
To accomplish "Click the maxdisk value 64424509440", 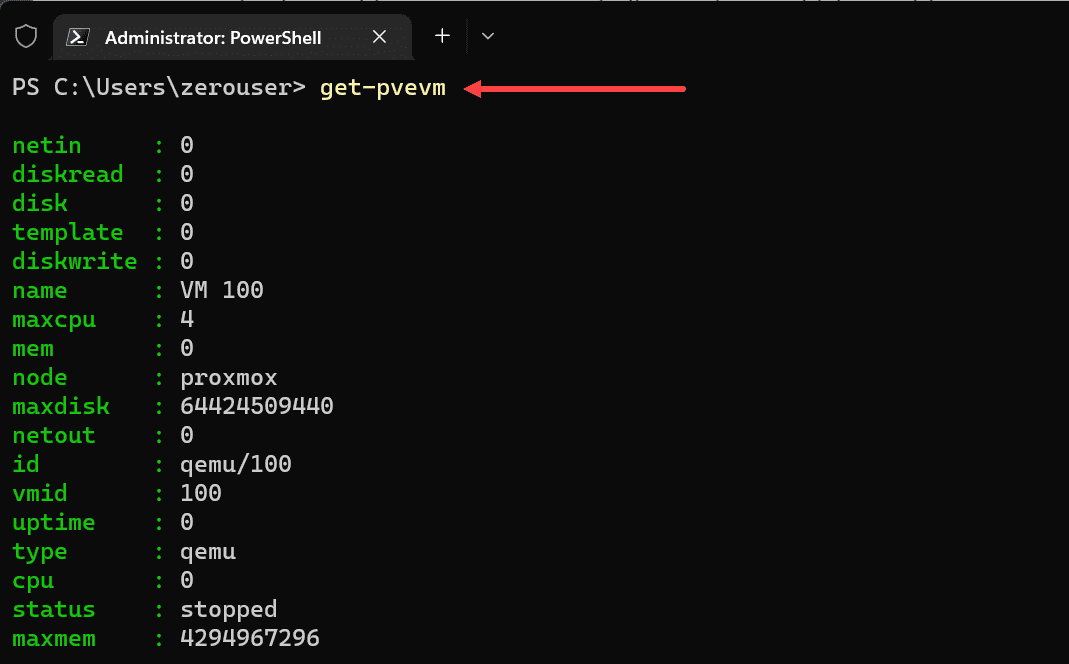I will tap(257, 407).
